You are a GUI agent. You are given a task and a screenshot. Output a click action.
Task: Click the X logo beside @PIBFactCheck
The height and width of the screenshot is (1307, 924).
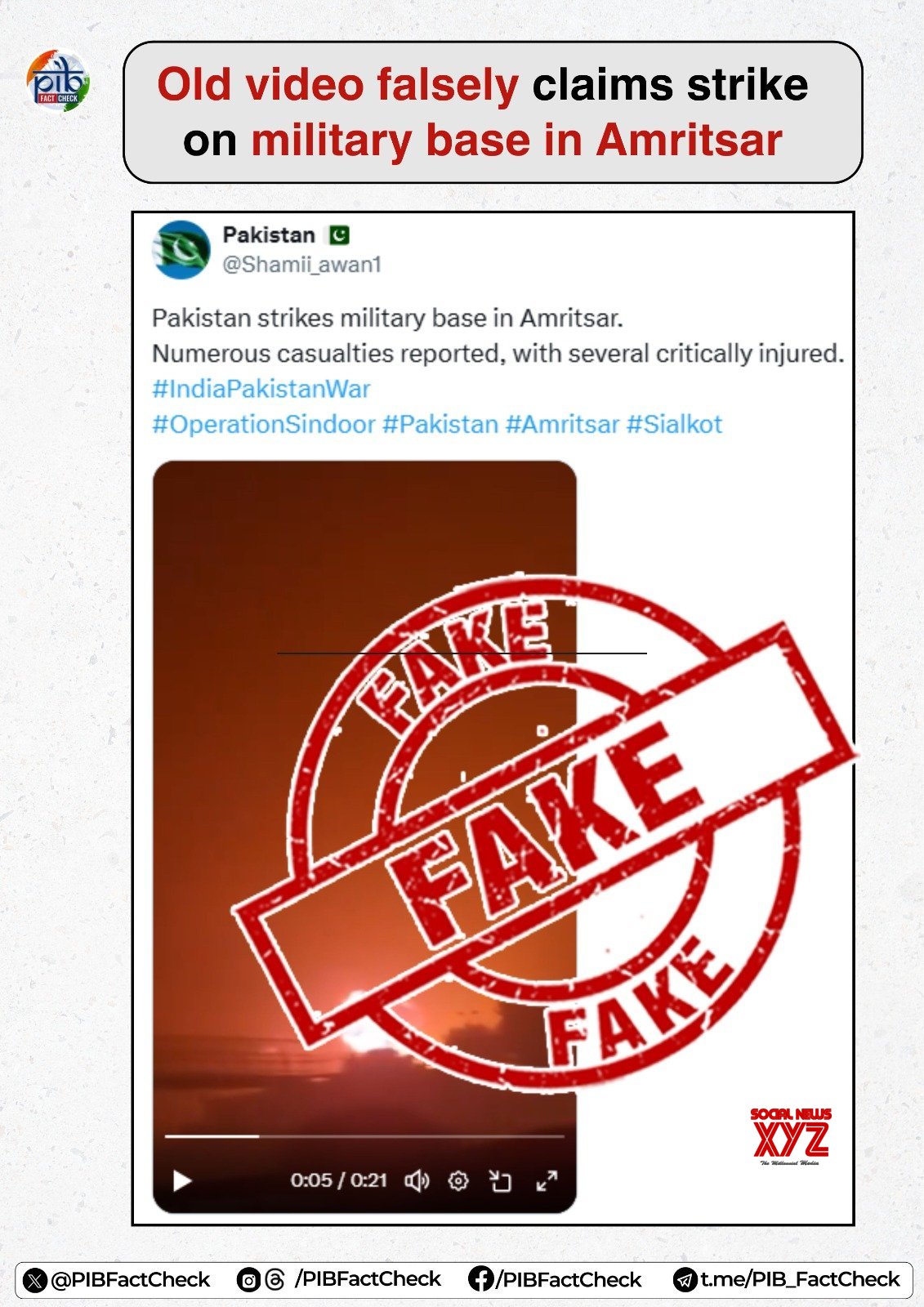pos(35,1280)
